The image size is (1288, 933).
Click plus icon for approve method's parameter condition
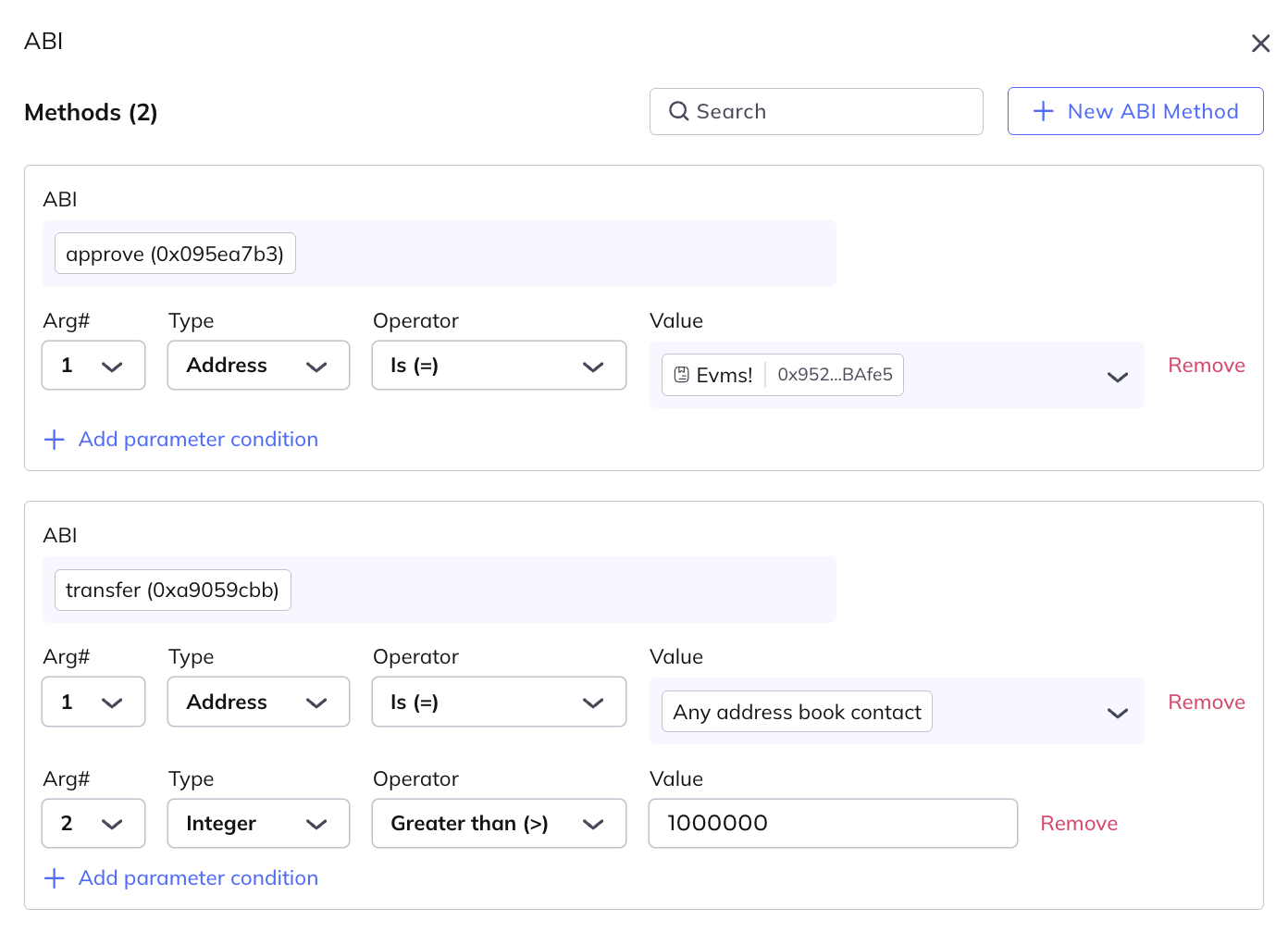55,440
